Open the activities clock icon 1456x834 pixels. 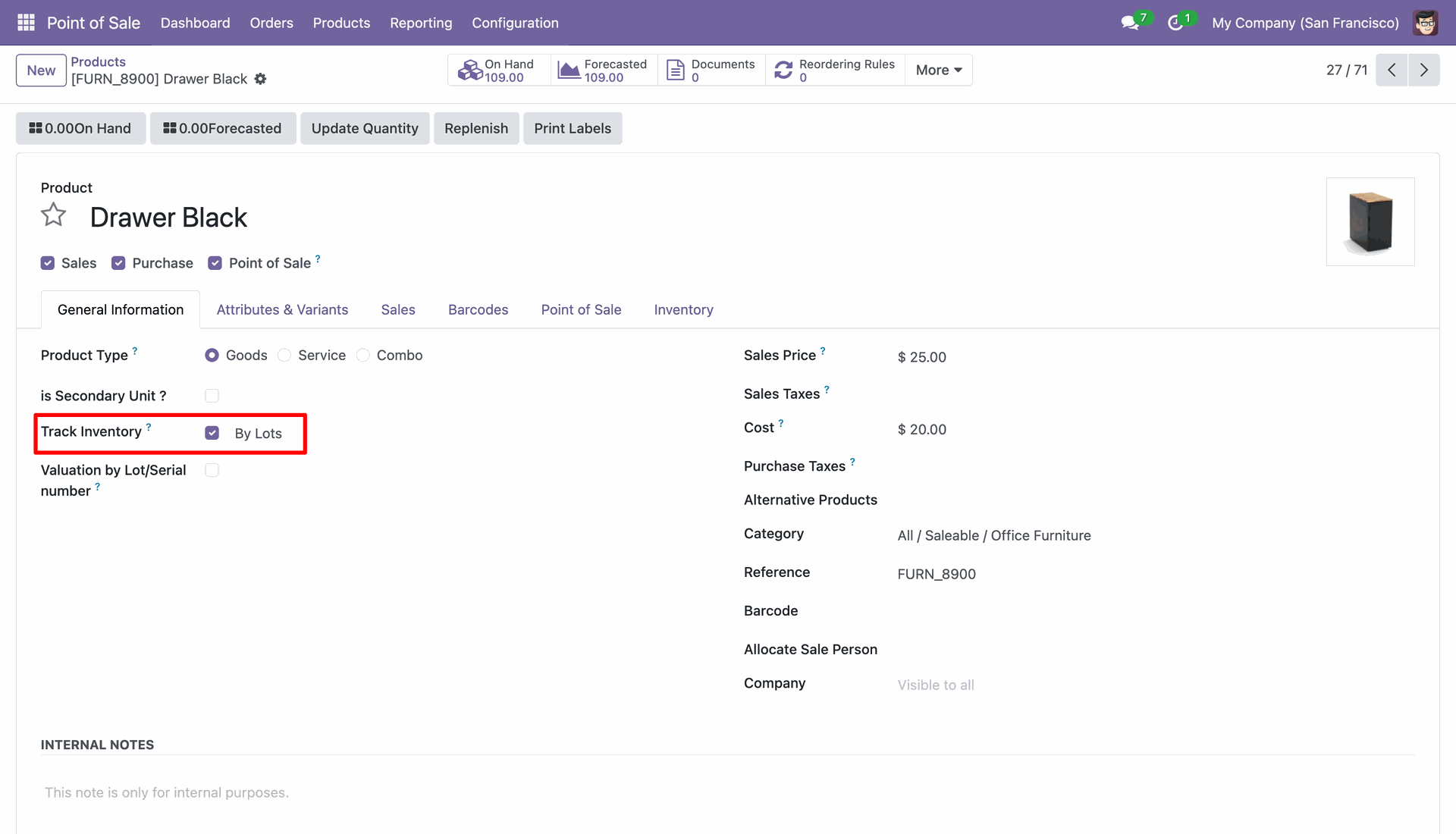coord(1175,23)
